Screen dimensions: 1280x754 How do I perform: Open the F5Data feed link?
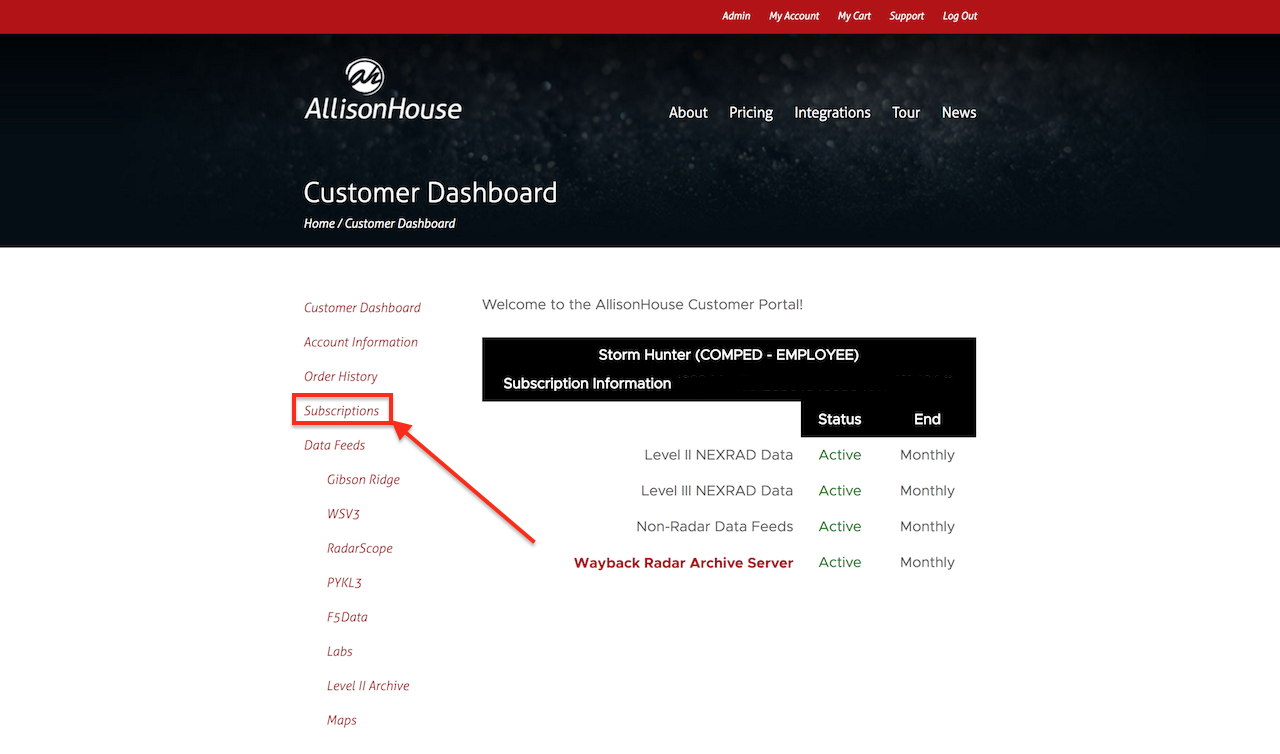tap(347, 617)
